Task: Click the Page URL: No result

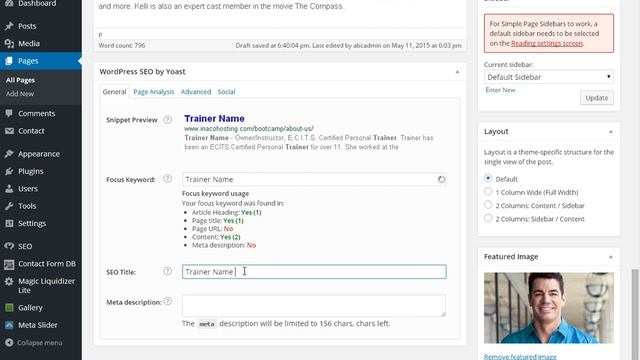Action: coord(213,229)
